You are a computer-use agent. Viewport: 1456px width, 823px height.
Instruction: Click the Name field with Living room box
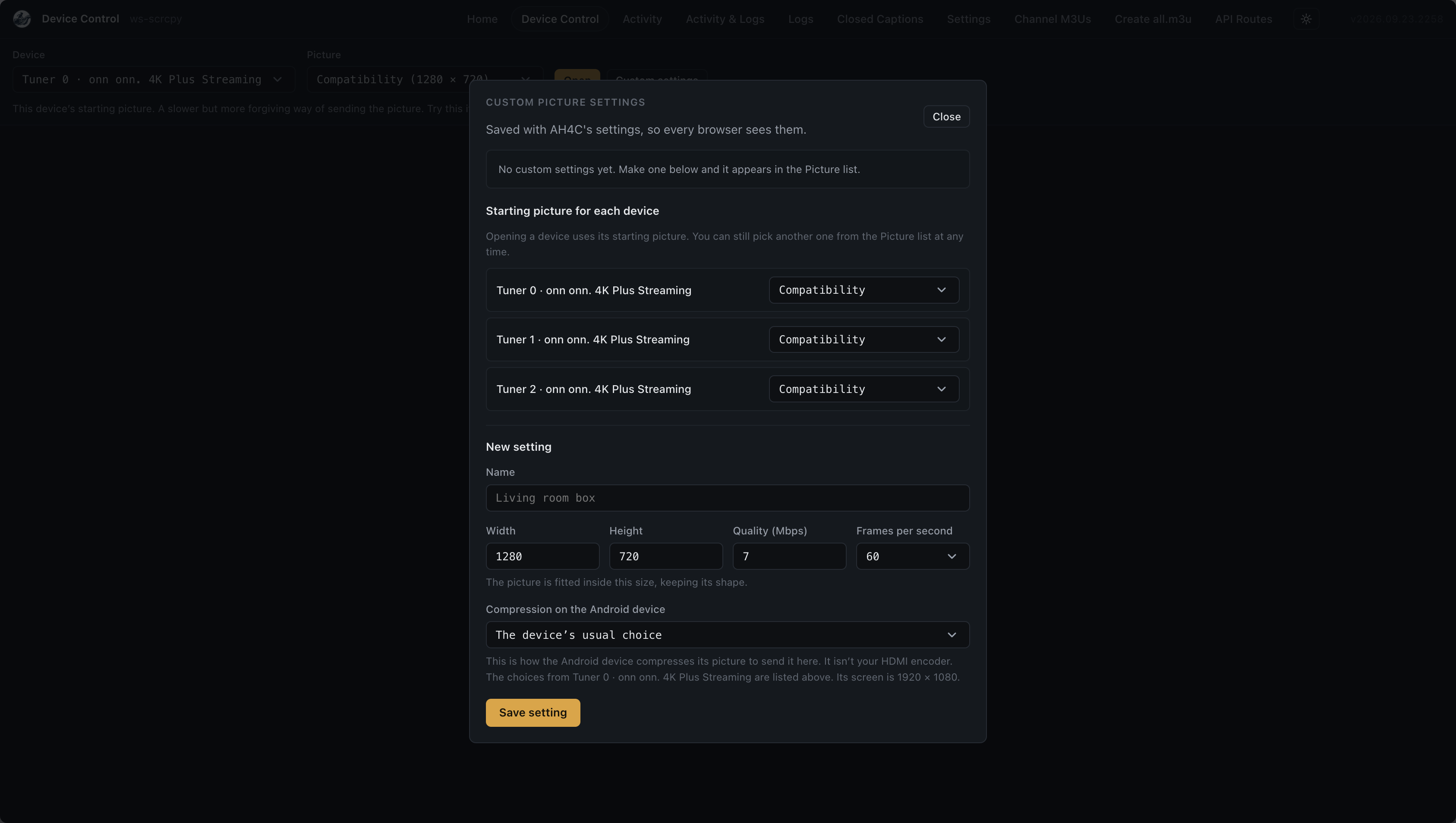pos(727,498)
